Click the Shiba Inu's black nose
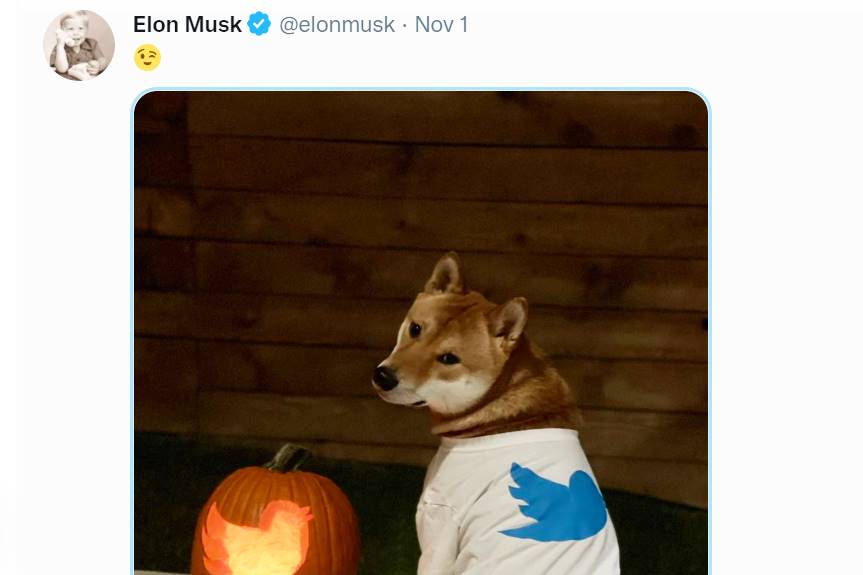The image size is (863, 575). tap(385, 378)
